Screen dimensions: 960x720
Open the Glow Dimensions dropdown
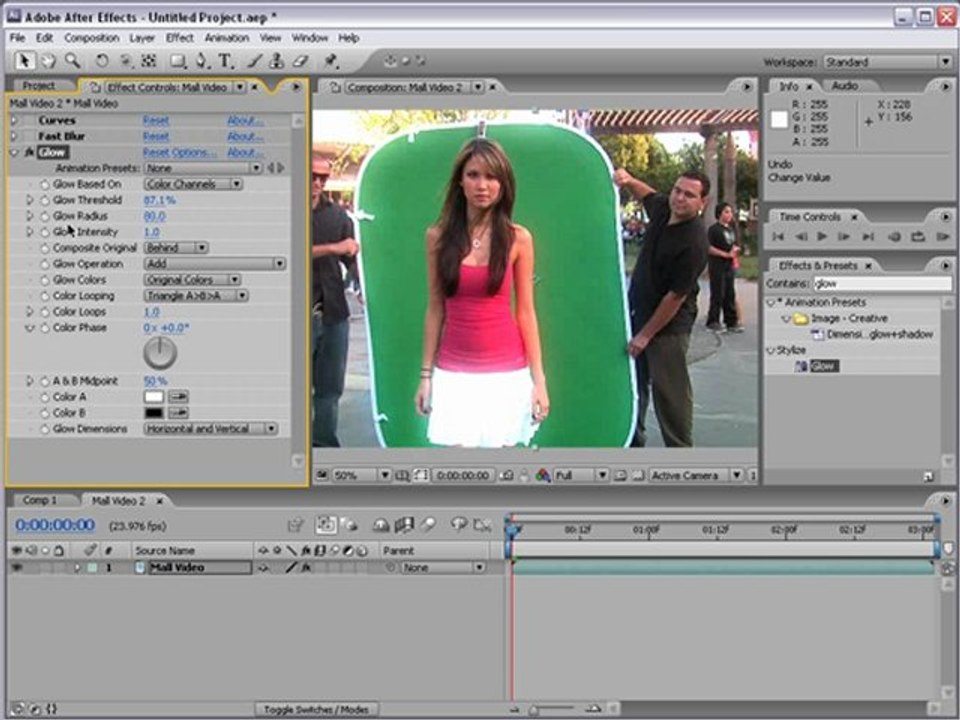211,429
